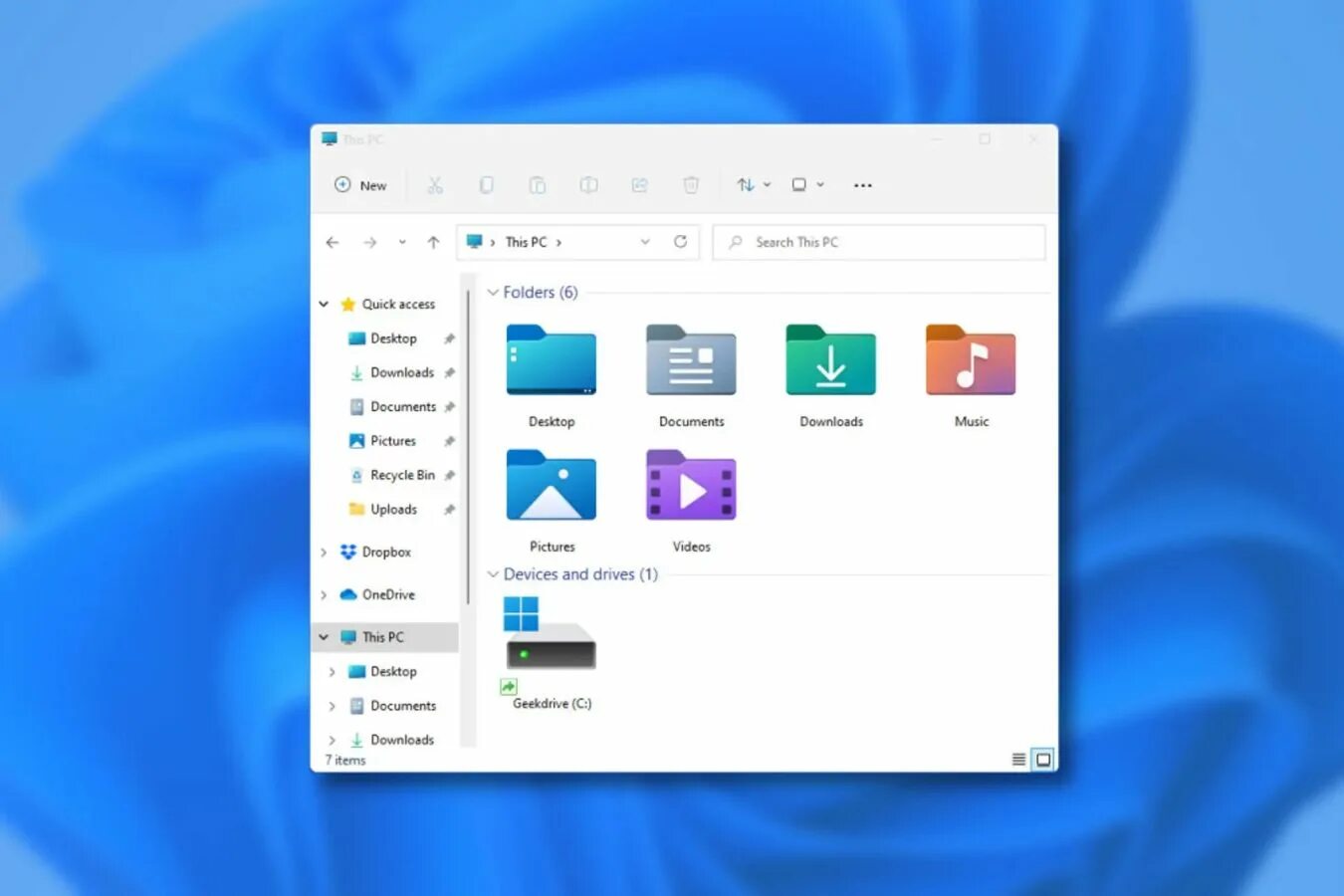
Task: Click the pin icon next to Uploads
Action: click(450, 509)
